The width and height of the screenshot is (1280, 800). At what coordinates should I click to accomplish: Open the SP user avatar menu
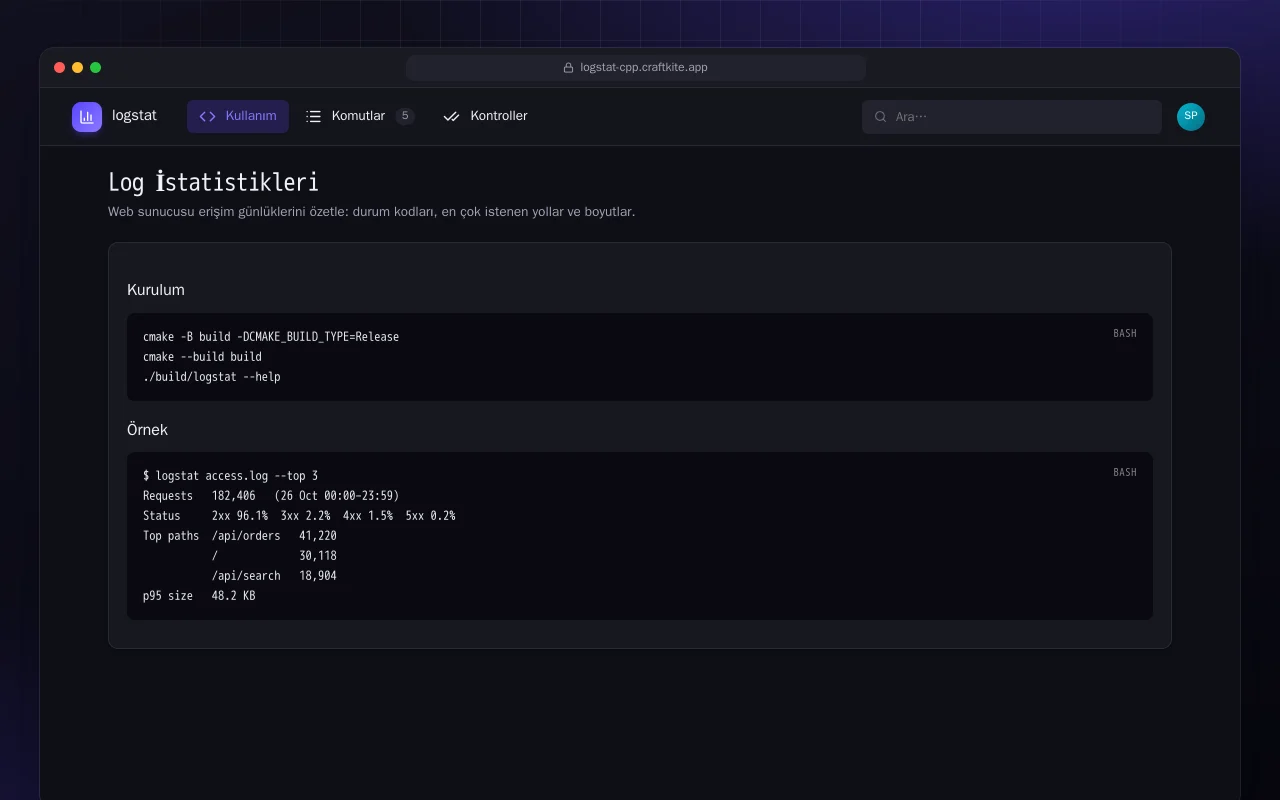click(1191, 117)
